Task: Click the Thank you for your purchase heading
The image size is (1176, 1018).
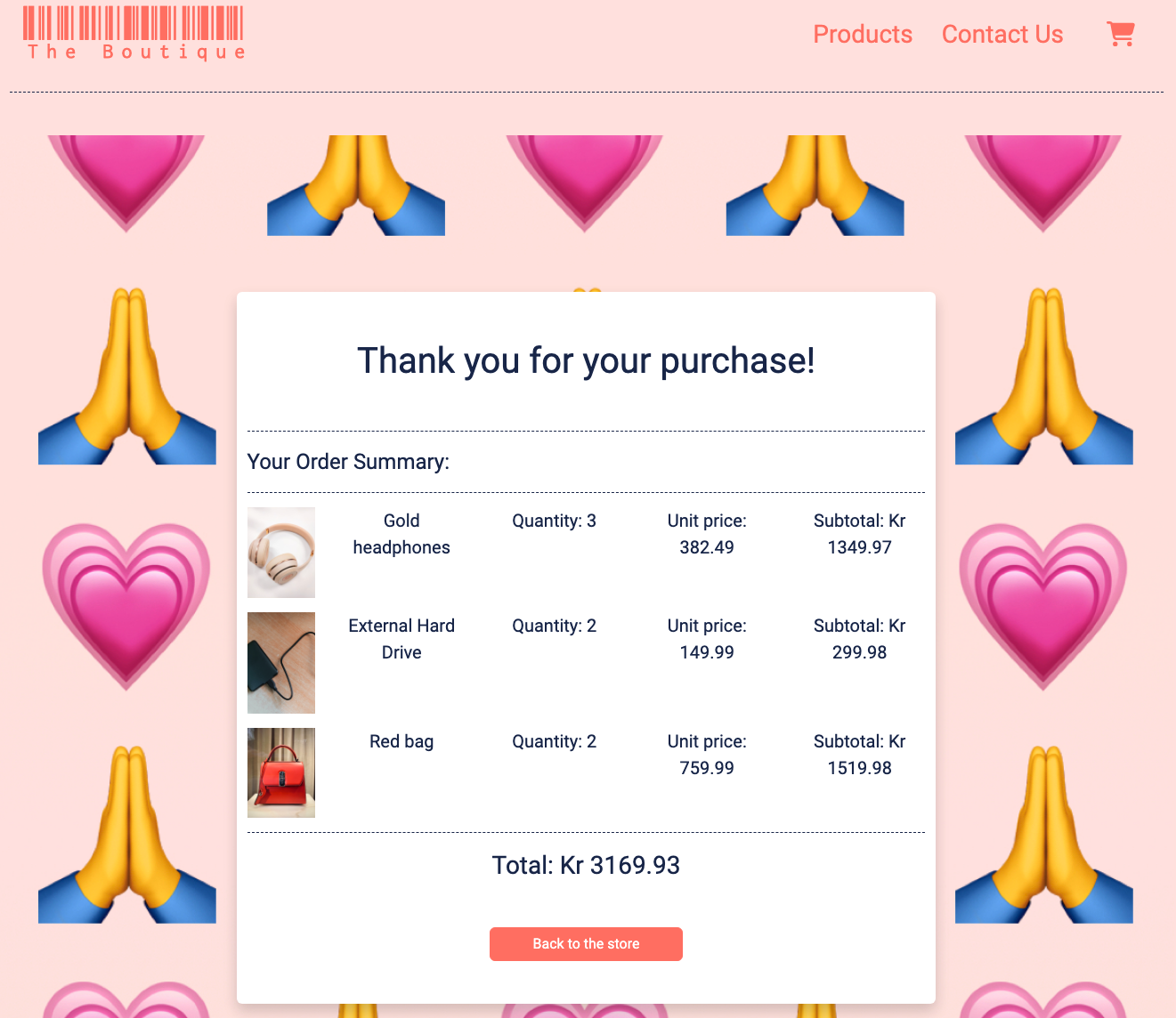Action: click(586, 360)
